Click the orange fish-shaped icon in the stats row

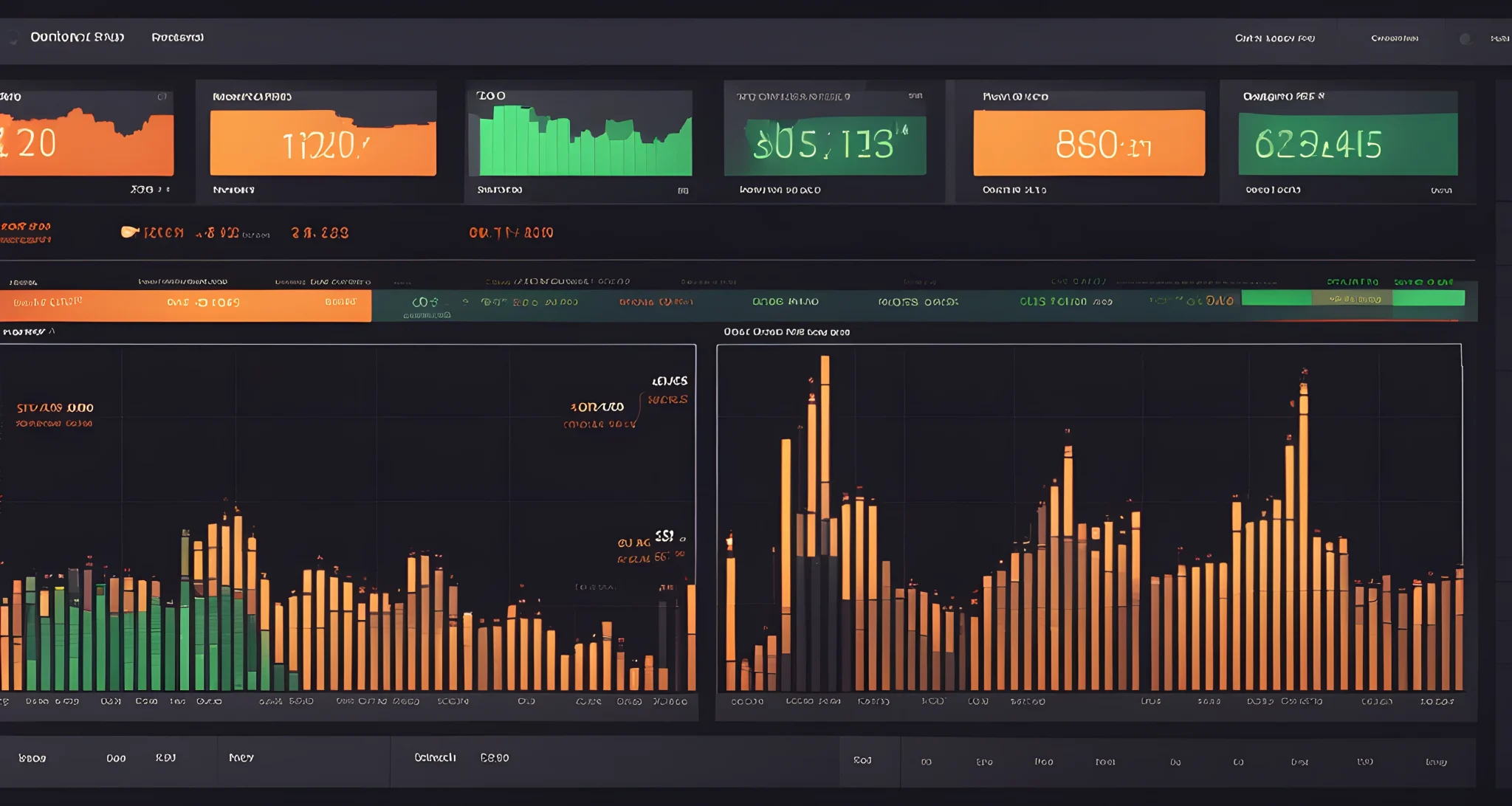coord(130,232)
